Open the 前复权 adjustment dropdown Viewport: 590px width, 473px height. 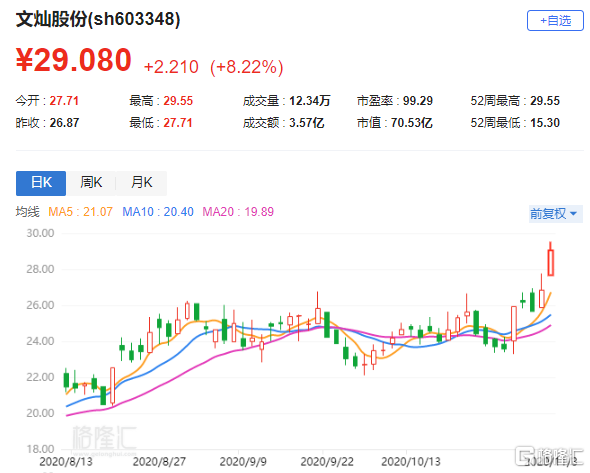(x=555, y=214)
